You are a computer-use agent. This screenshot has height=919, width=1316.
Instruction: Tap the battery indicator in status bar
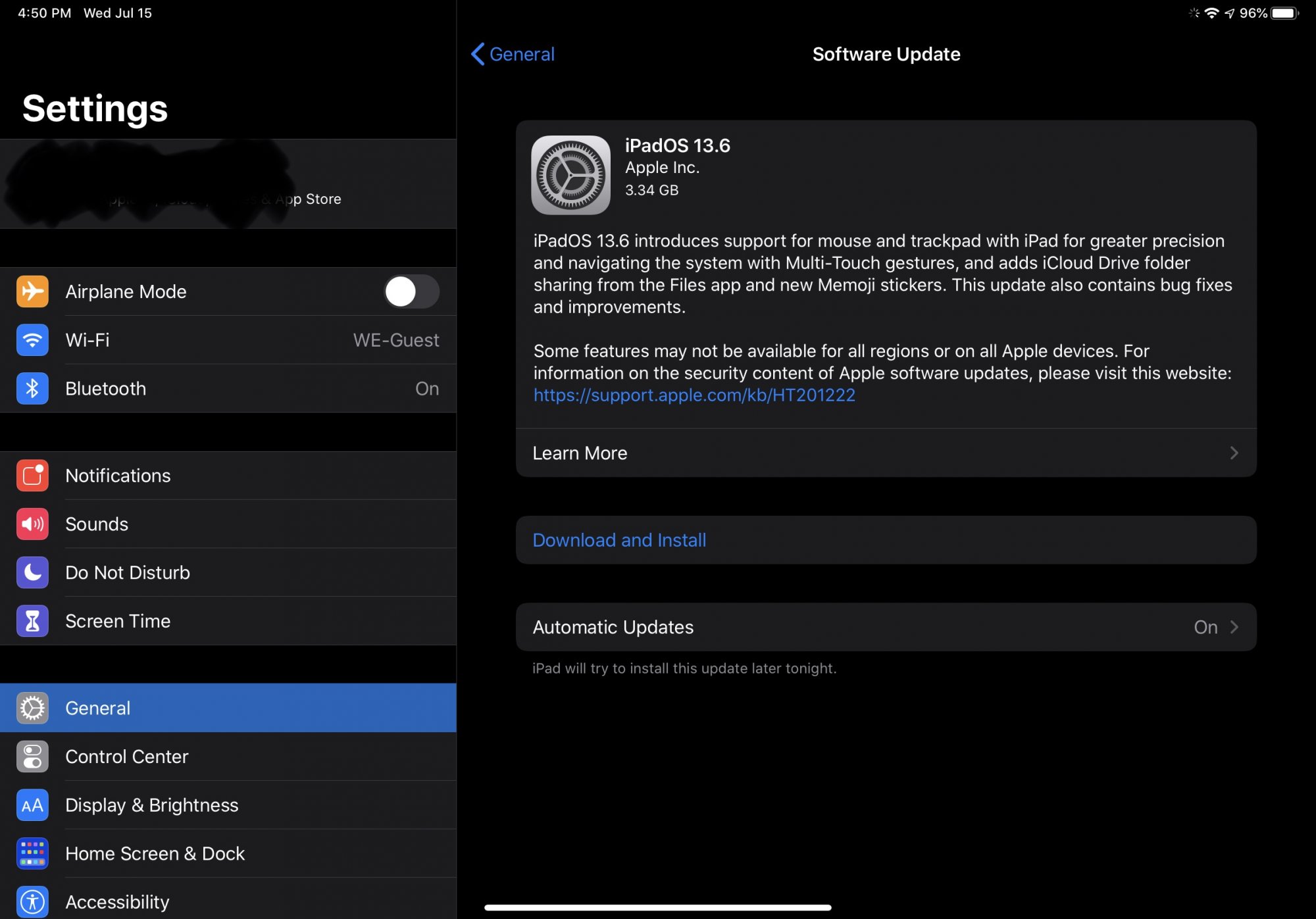pos(1284,13)
